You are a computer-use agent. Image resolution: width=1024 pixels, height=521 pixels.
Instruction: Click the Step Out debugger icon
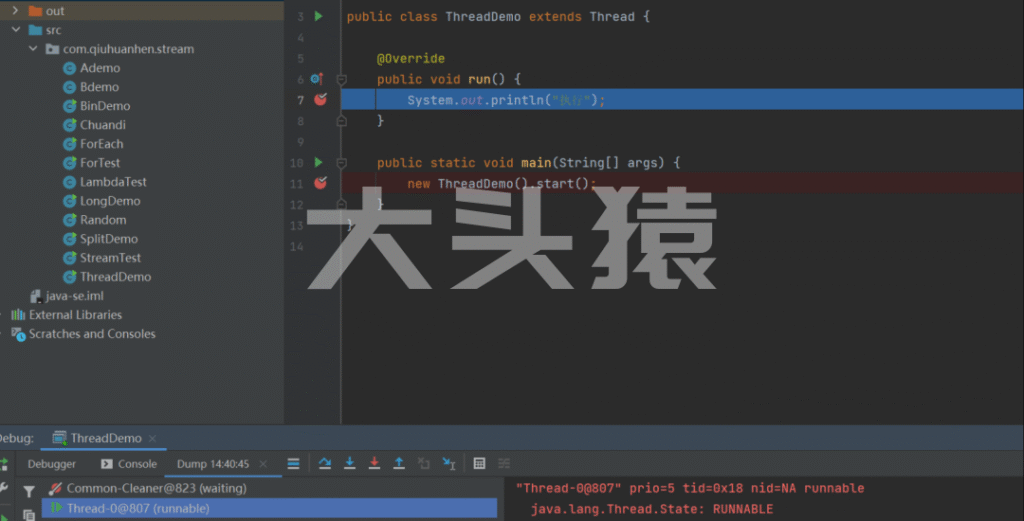pyautogui.click(x=399, y=464)
